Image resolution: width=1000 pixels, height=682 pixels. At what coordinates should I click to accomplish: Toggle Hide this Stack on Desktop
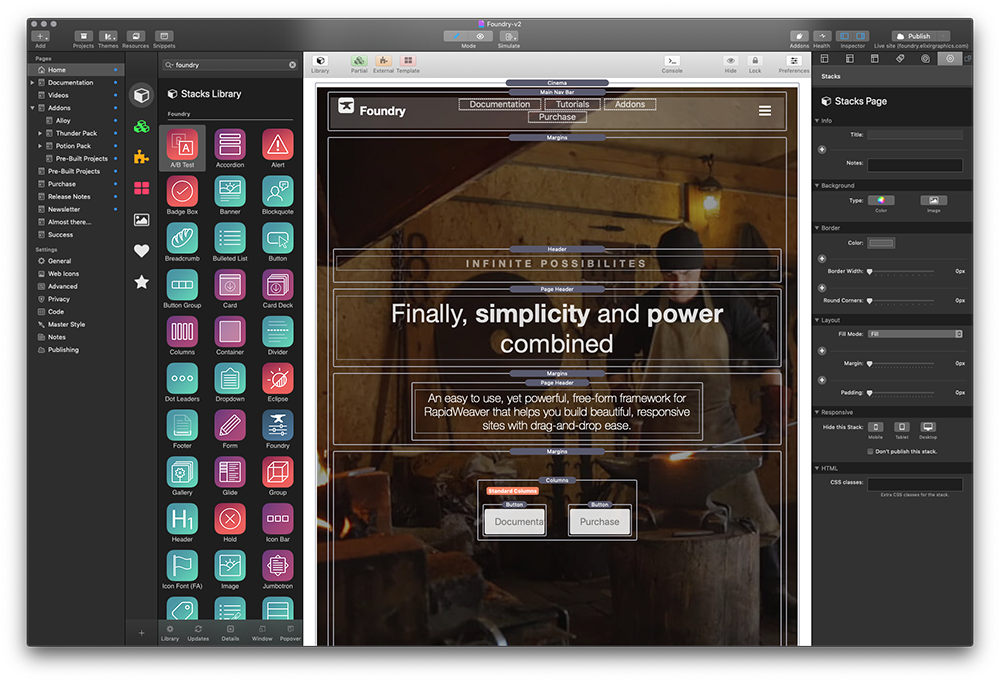[928, 427]
